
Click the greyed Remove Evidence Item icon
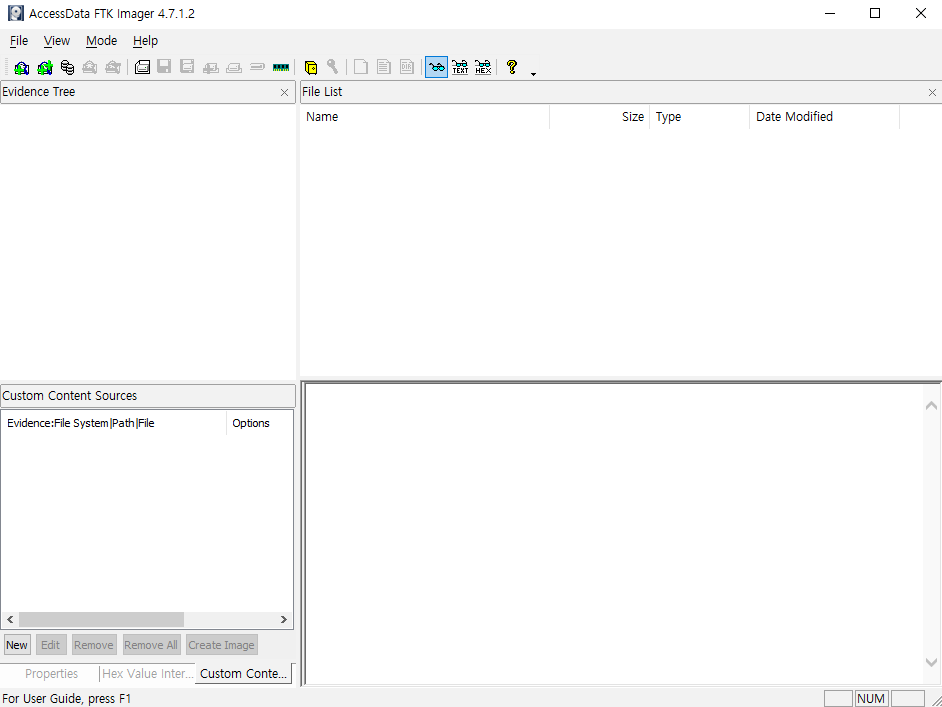tap(90, 67)
